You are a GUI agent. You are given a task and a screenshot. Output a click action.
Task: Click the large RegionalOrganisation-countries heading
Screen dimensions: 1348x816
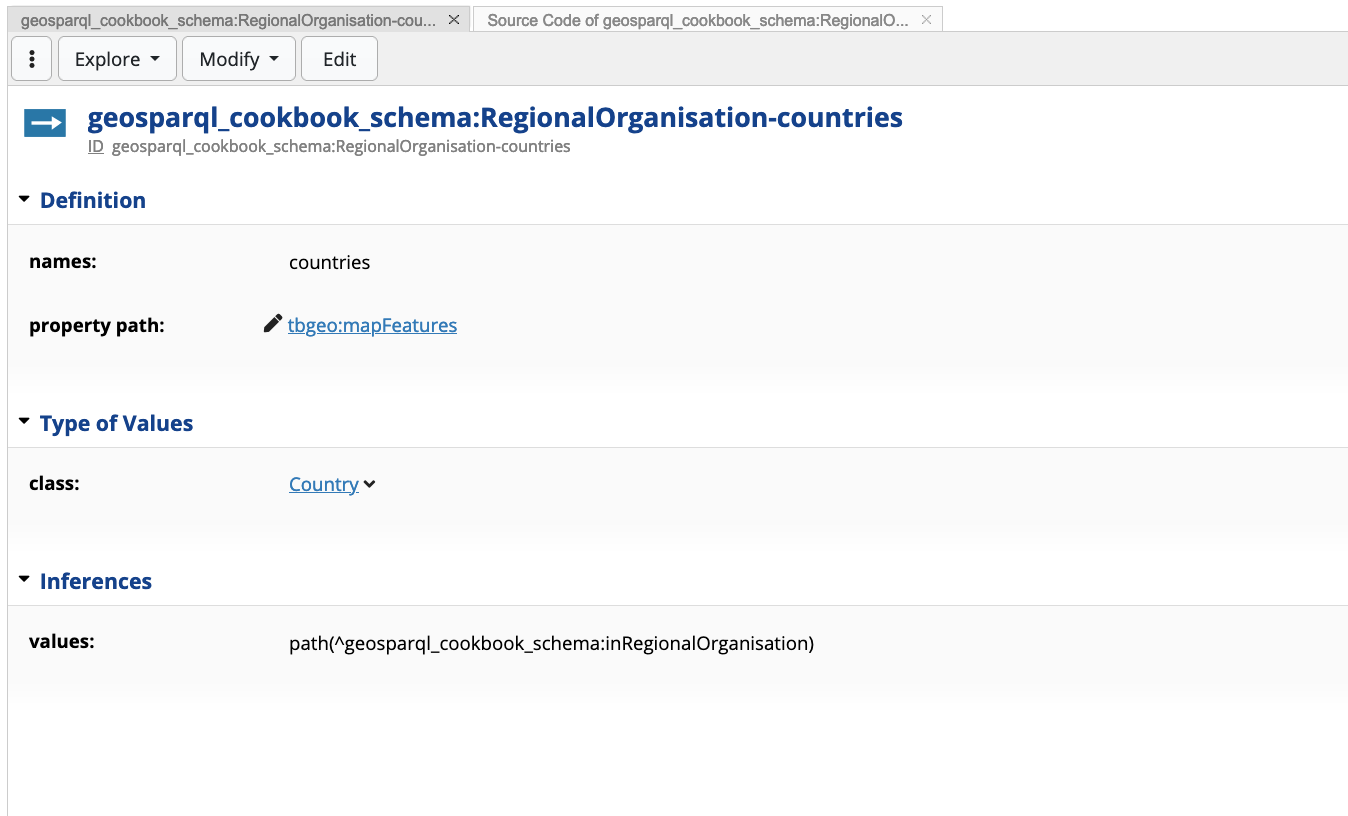tap(495, 118)
